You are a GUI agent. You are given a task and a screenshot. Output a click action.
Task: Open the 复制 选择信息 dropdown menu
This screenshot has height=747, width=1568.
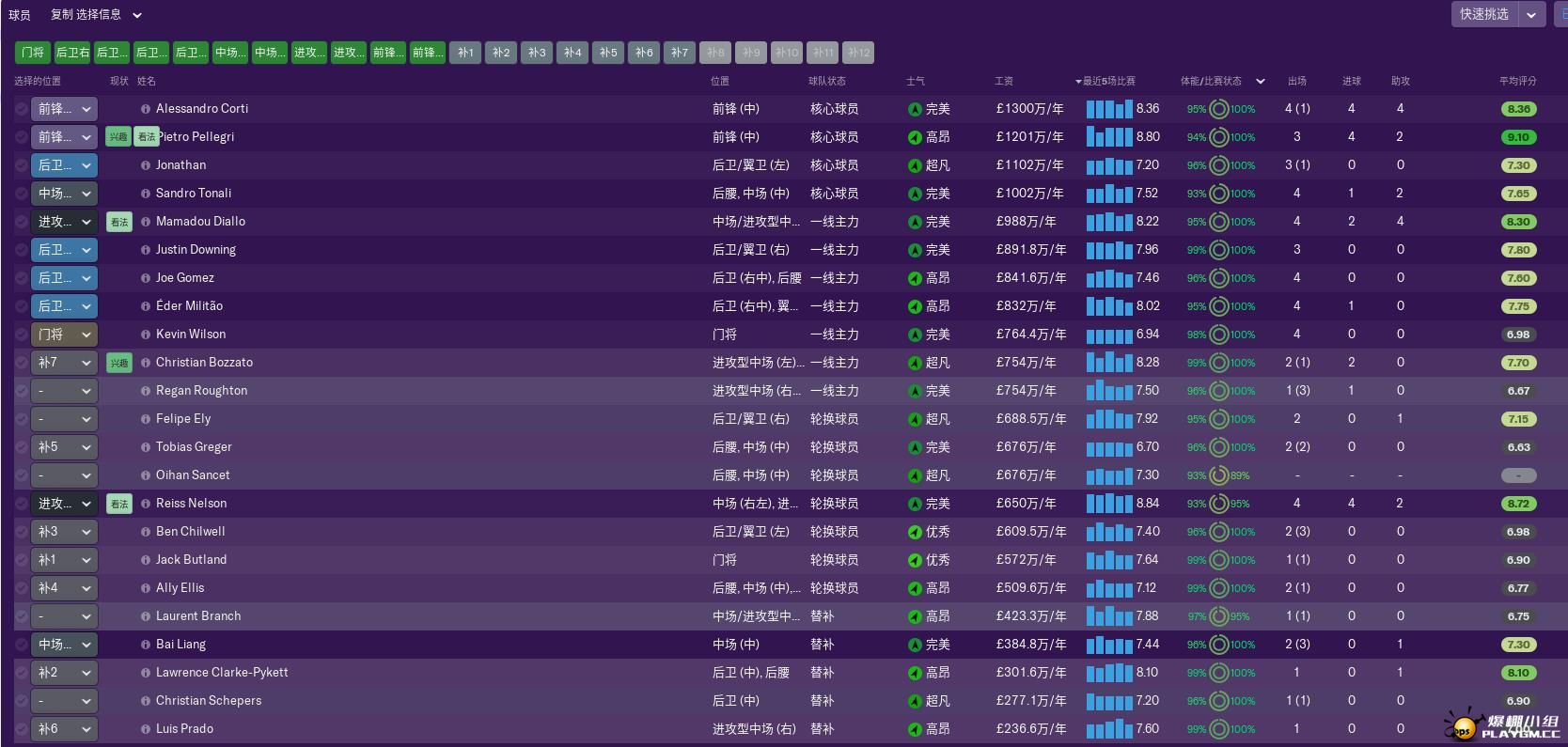point(96,15)
